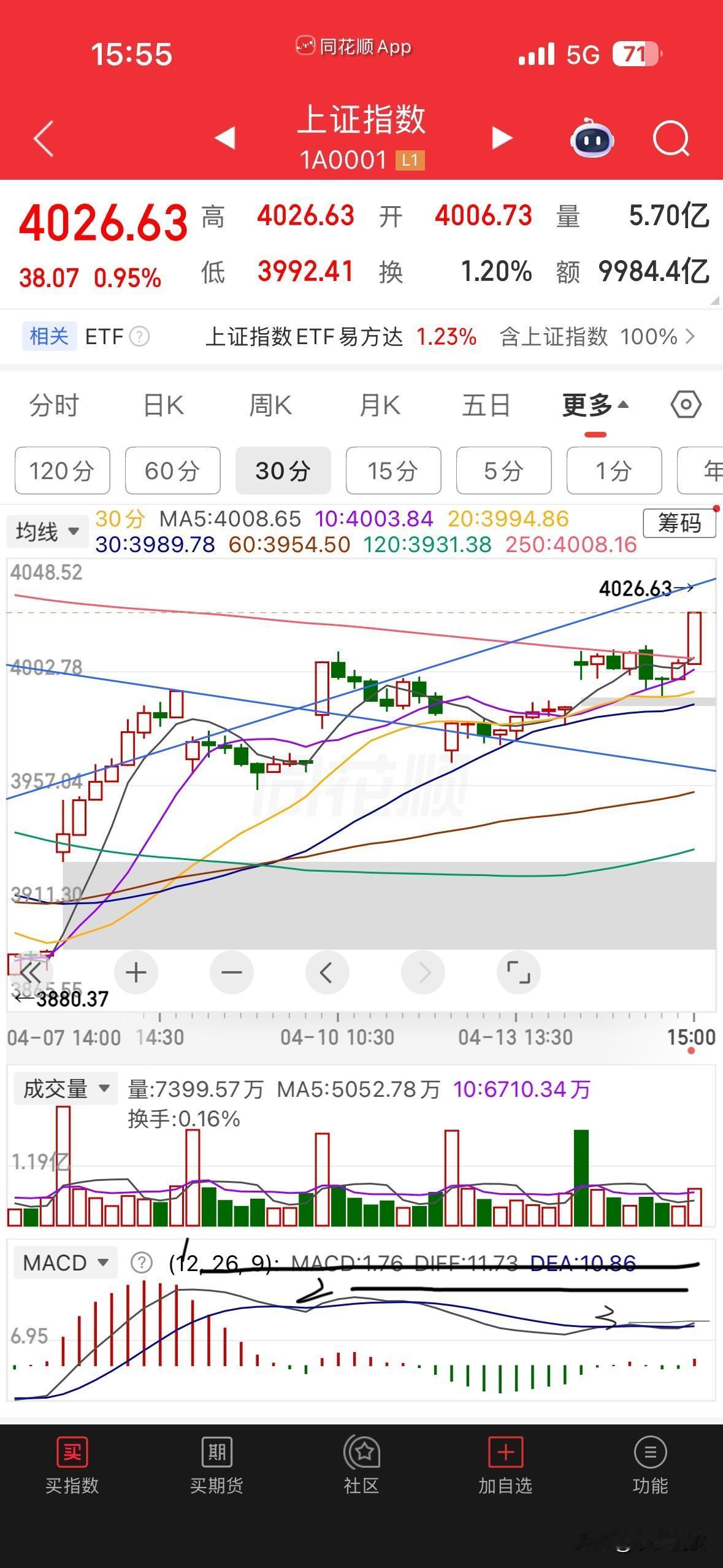Switch to 五日 tab
This screenshot has width=723, height=1568.
pyautogui.click(x=486, y=405)
